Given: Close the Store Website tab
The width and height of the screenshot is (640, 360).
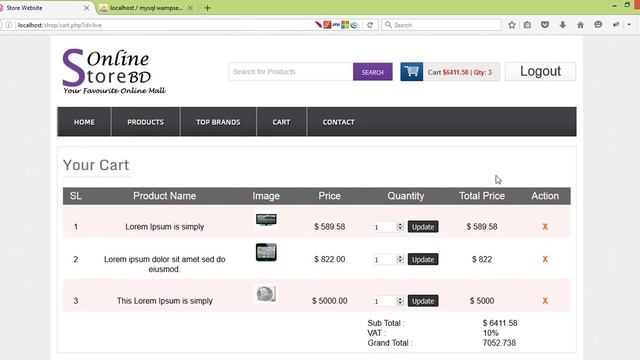Looking at the screenshot, I should pyautogui.click(x=86, y=8).
